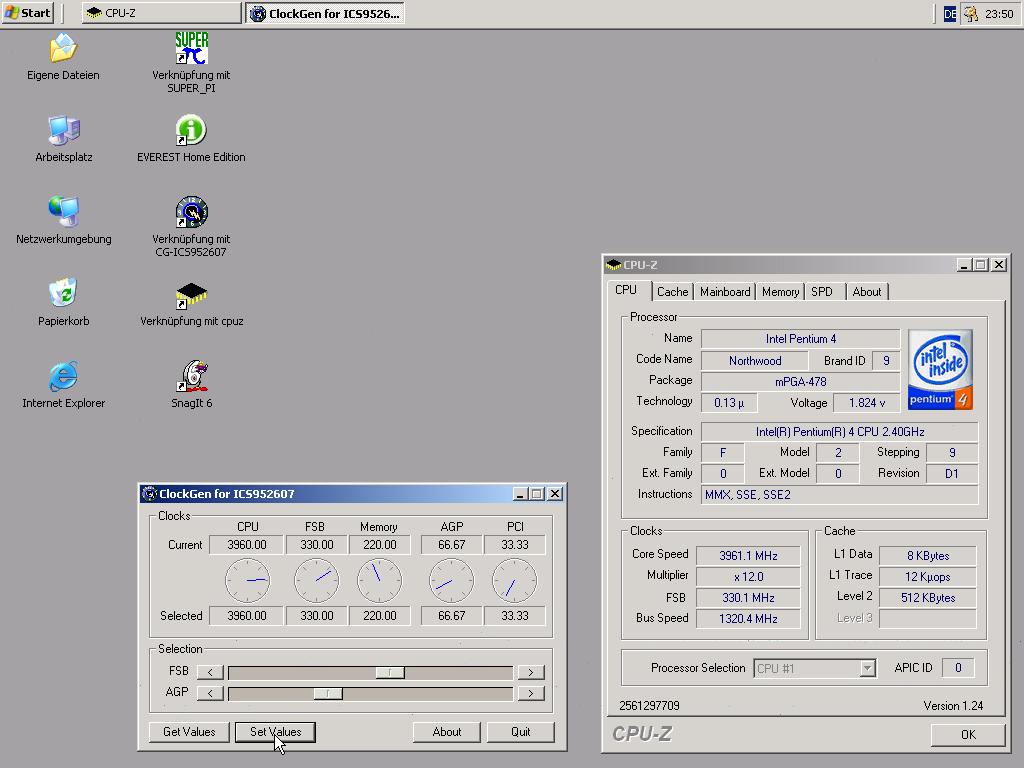This screenshot has width=1024, height=768.
Task: Select the CPU tab in CPU-Z
Action: click(x=626, y=290)
